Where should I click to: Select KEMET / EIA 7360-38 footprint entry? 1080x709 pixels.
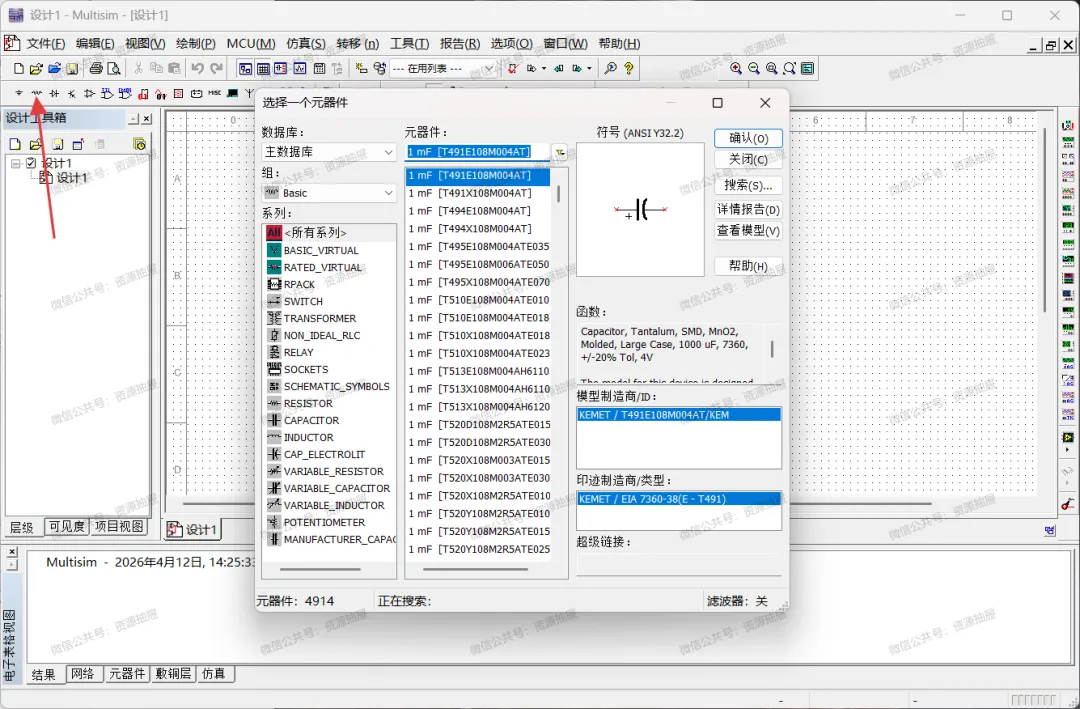pos(678,500)
